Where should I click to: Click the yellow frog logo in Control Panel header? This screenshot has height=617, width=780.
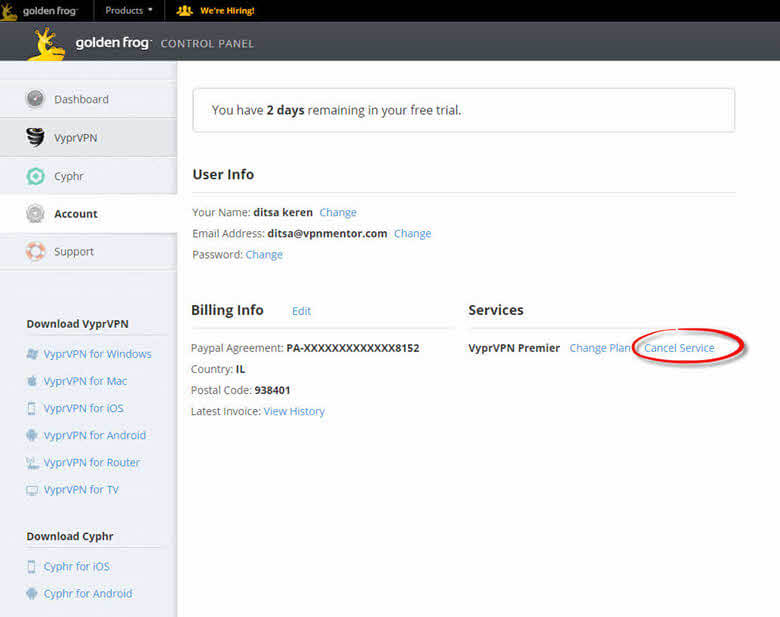point(46,44)
